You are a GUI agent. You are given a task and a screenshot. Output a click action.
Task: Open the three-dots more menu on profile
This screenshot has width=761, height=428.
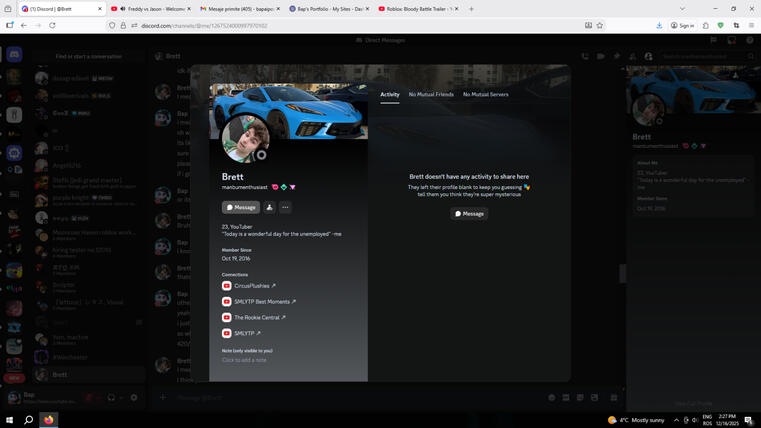285,207
